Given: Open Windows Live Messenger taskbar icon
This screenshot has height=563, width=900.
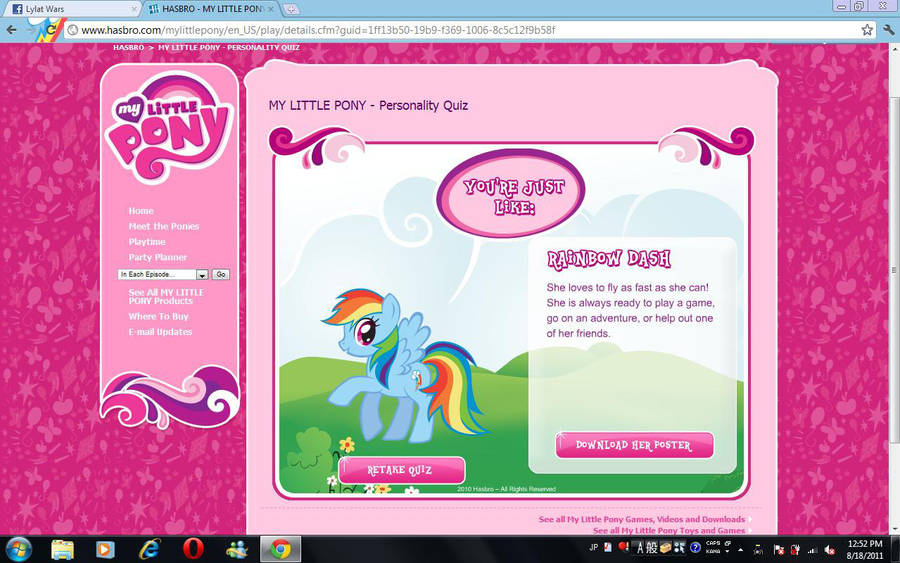Looking at the screenshot, I should [x=236, y=550].
